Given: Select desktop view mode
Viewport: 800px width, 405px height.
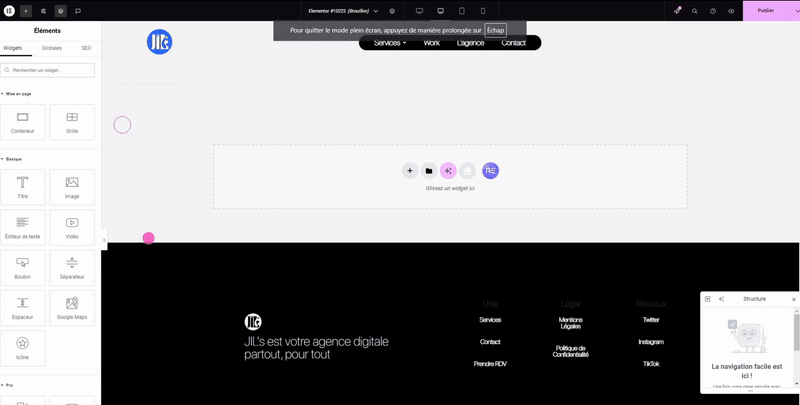Looking at the screenshot, I should pyautogui.click(x=419, y=11).
